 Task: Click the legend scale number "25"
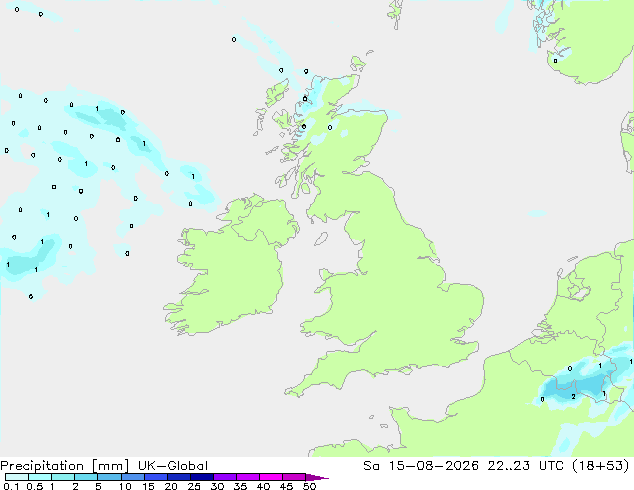tap(194, 486)
